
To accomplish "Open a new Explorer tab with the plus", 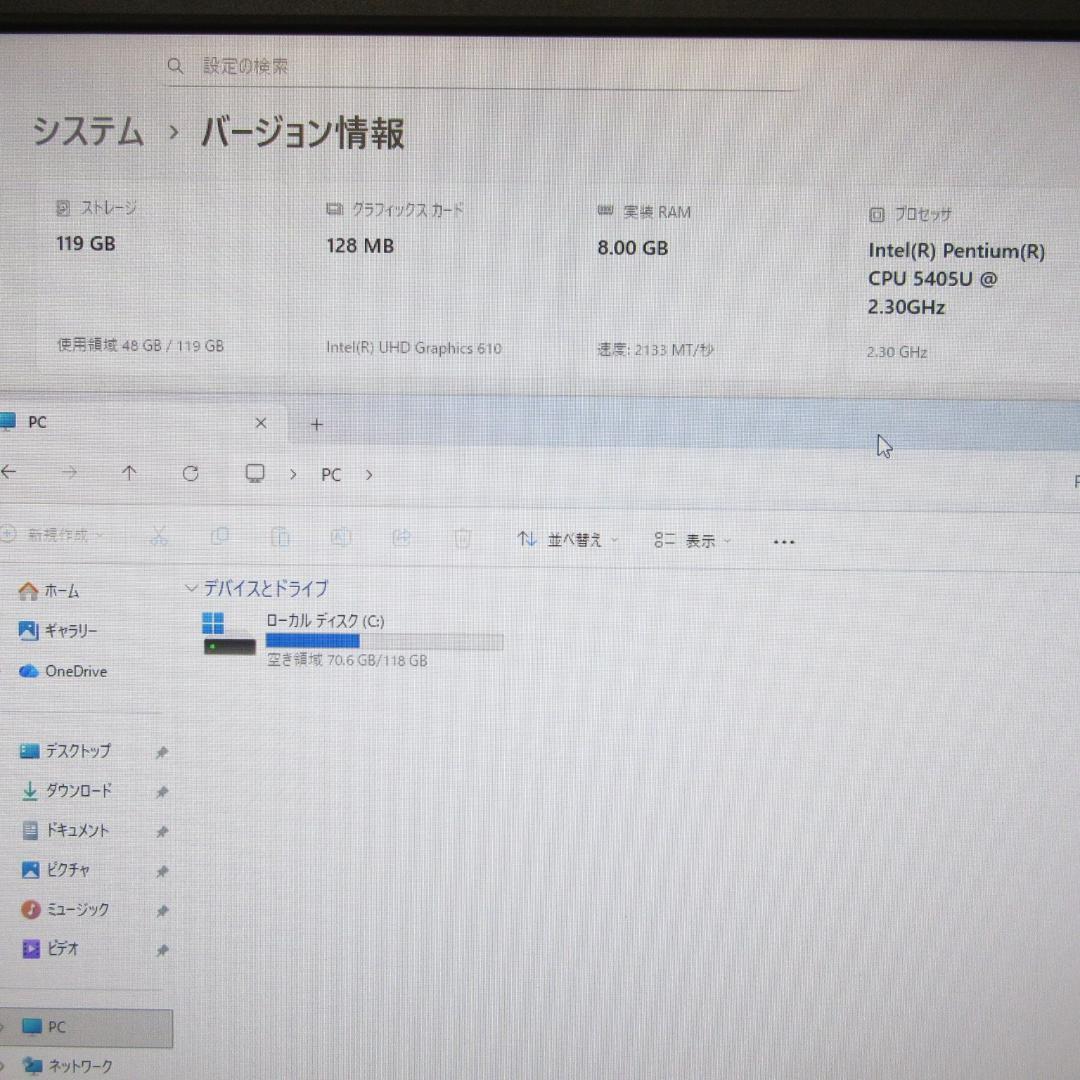I will pyautogui.click(x=315, y=424).
